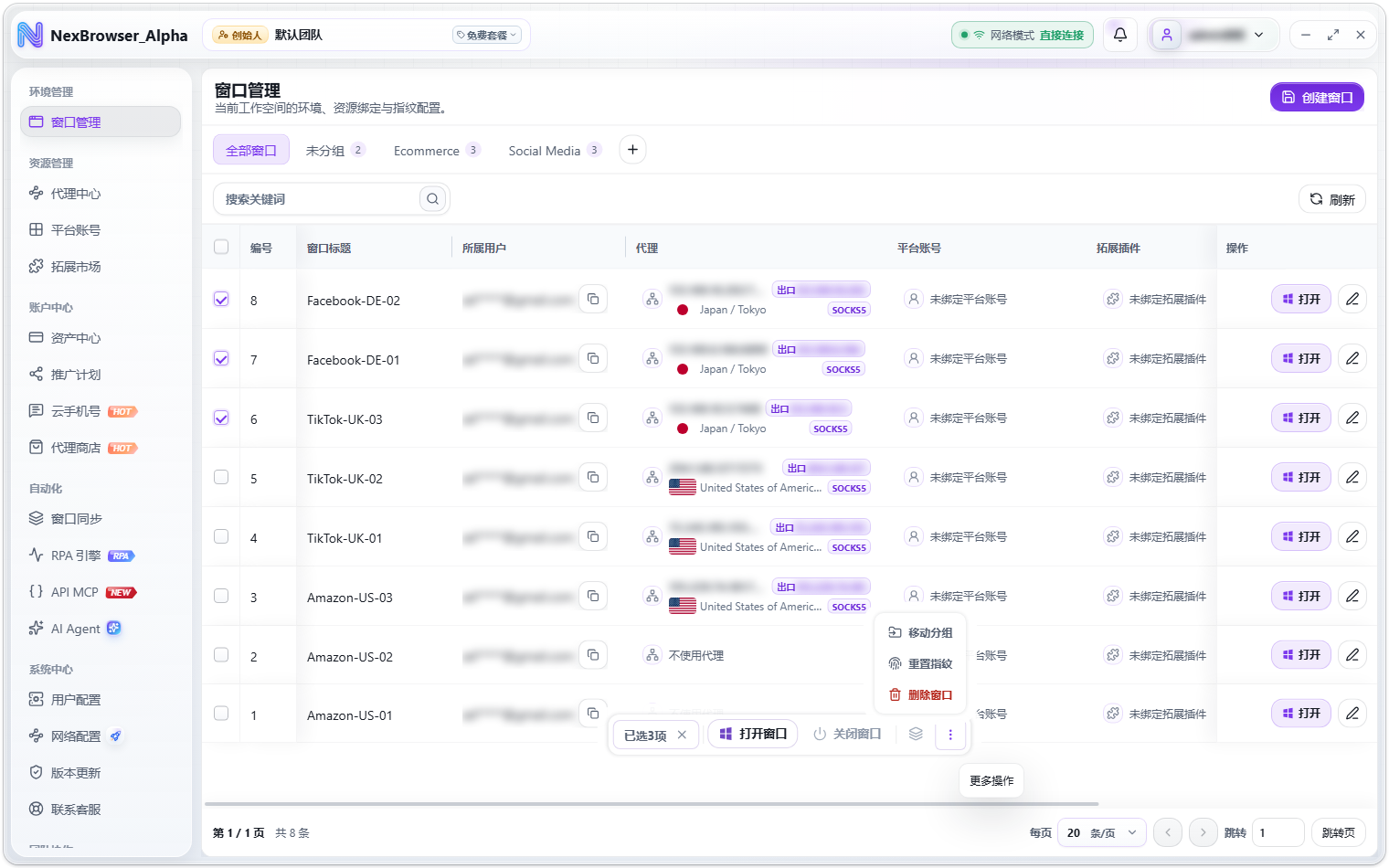Image resolution: width=1389 pixels, height=868 pixels.
Task: Click the 跳转 page number field
Action: pos(1278,832)
